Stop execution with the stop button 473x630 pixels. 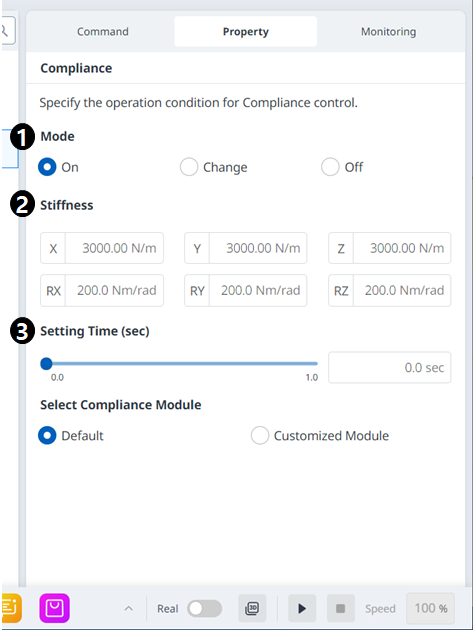(x=340, y=608)
